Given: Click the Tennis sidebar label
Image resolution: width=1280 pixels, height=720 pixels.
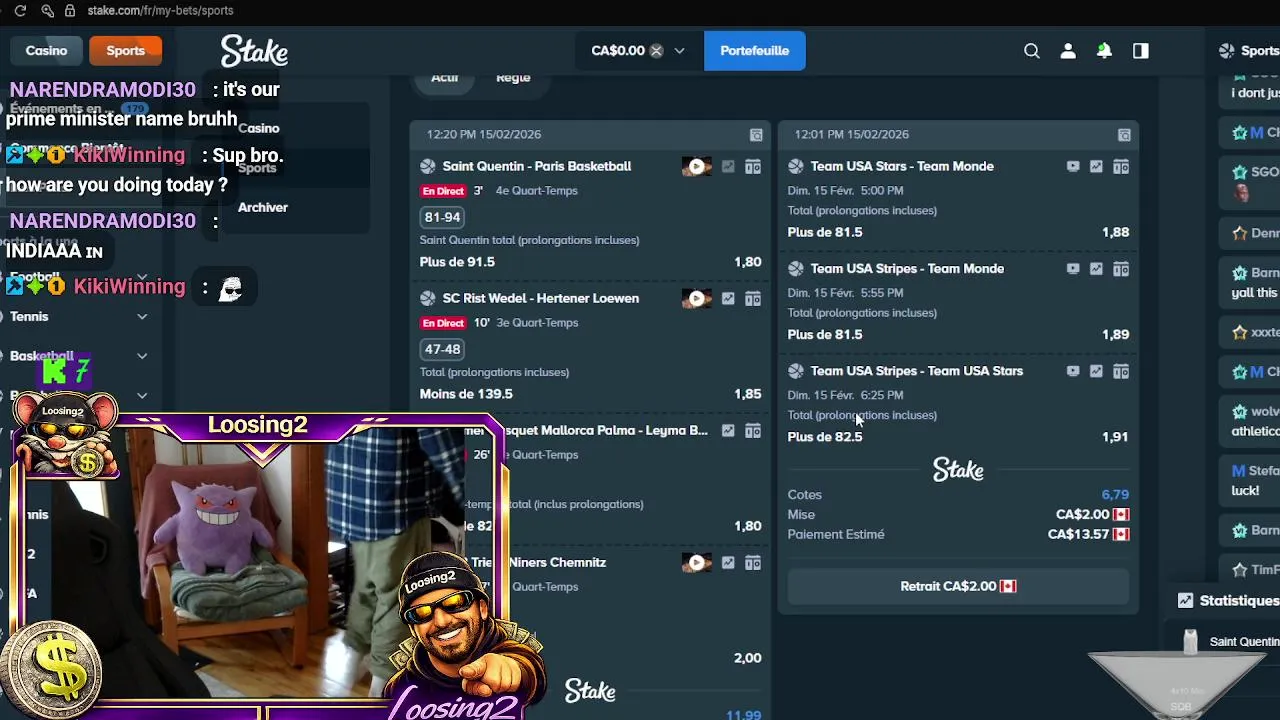Looking at the screenshot, I should tap(29, 316).
